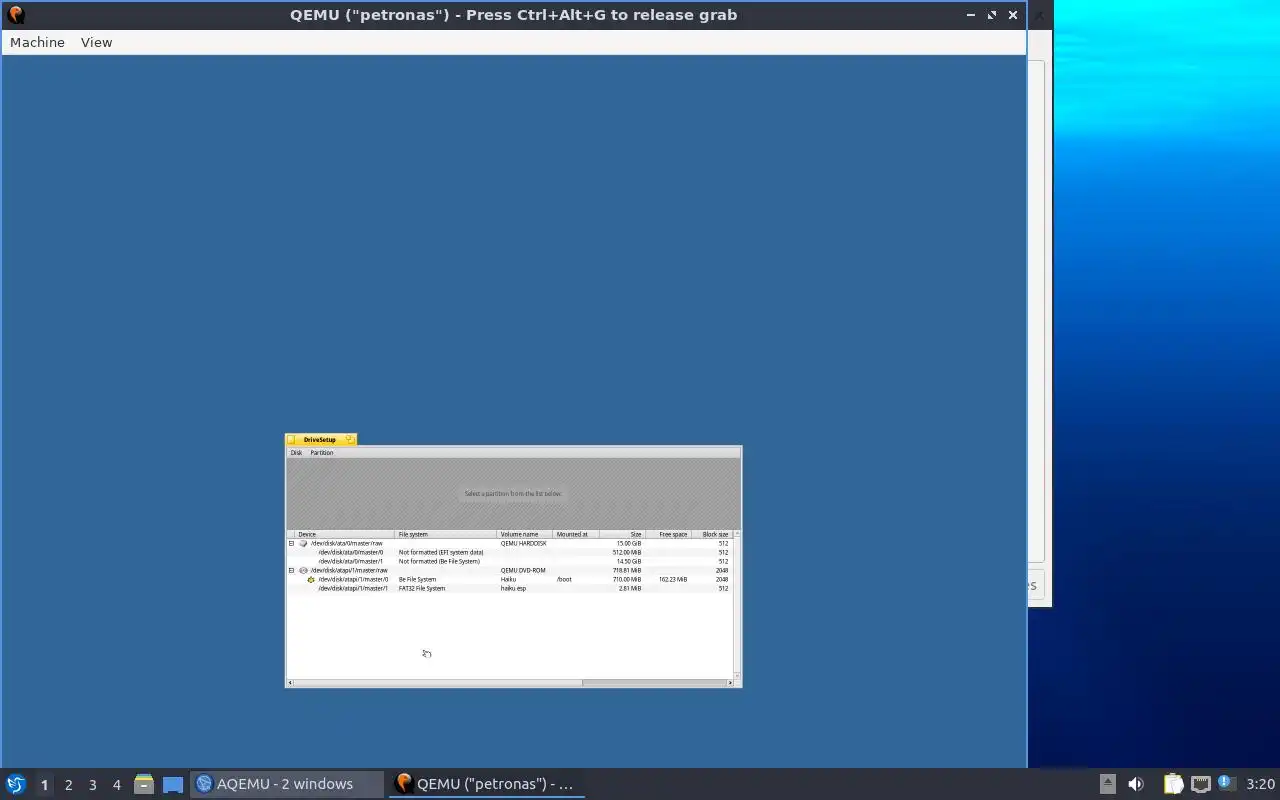
Task: Click the File system column header
Action: coord(445,534)
